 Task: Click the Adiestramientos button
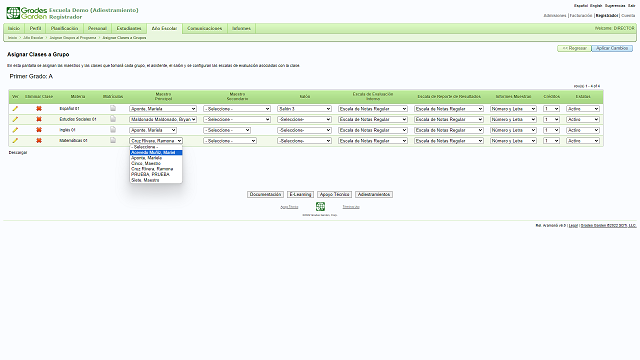(374, 195)
